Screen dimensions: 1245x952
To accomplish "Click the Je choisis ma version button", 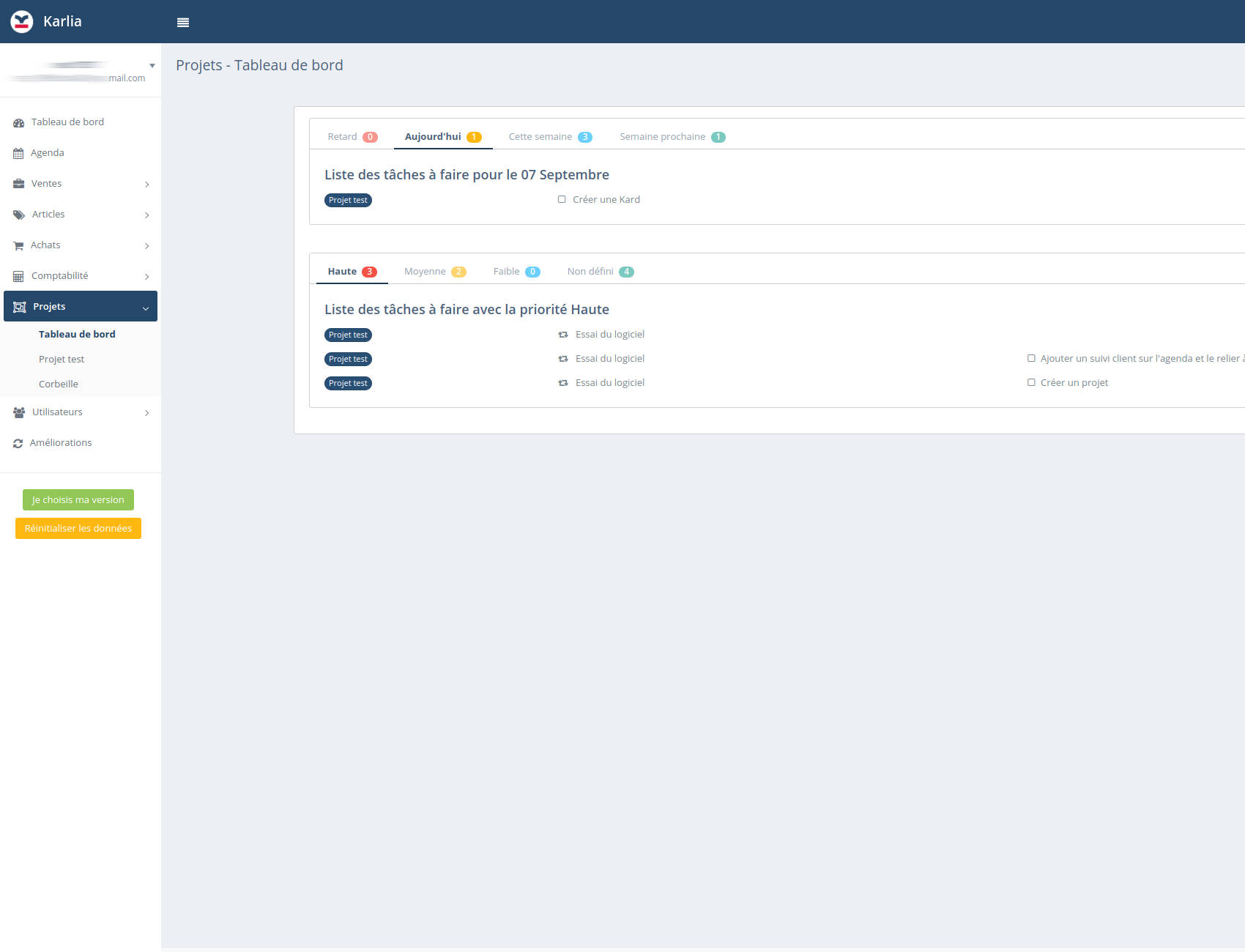I will [x=78, y=500].
